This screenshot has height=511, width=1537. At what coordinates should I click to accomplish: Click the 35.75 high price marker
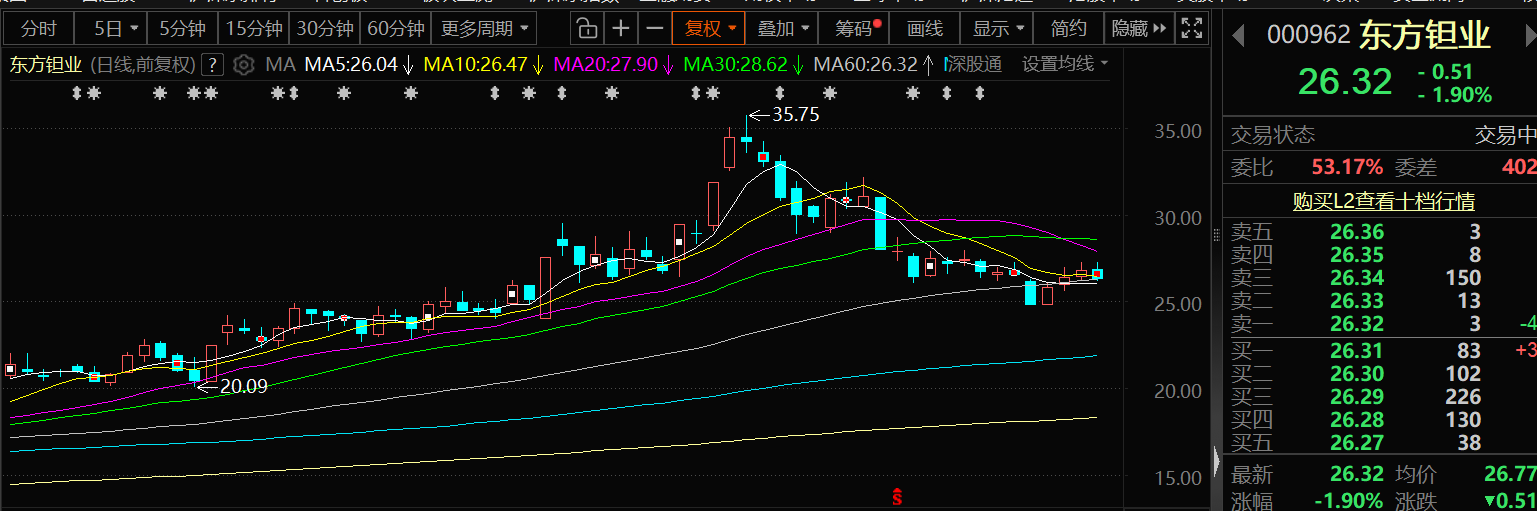pyautogui.click(x=795, y=115)
